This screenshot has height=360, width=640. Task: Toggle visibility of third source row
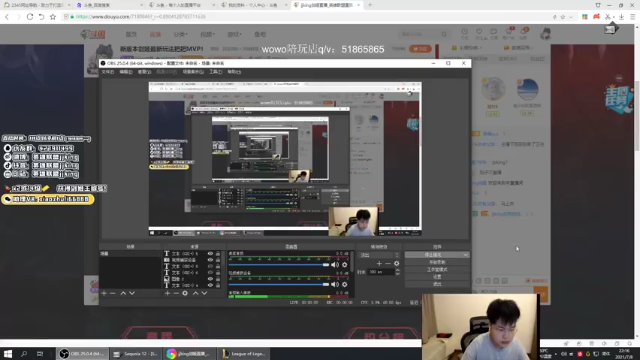(210, 266)
